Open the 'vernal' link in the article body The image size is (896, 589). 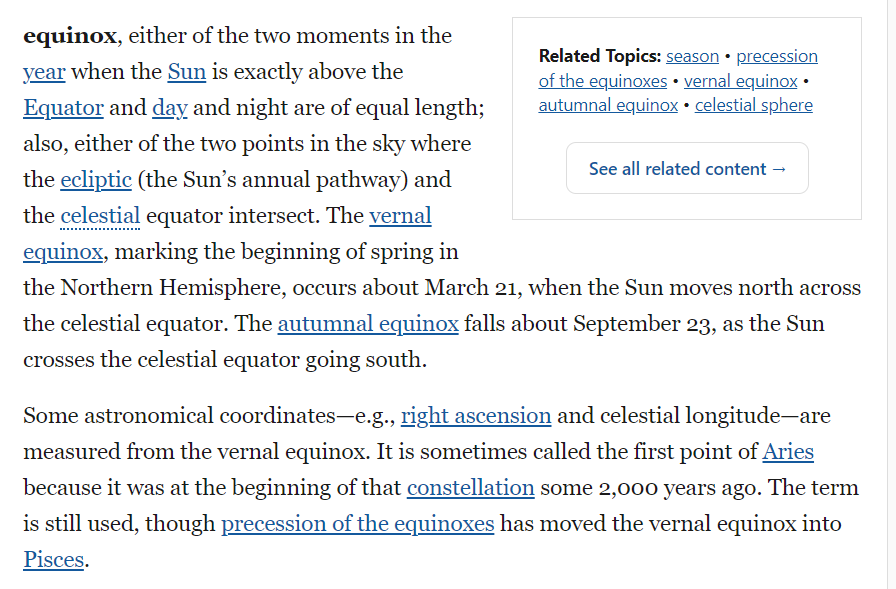coord(400,216)
